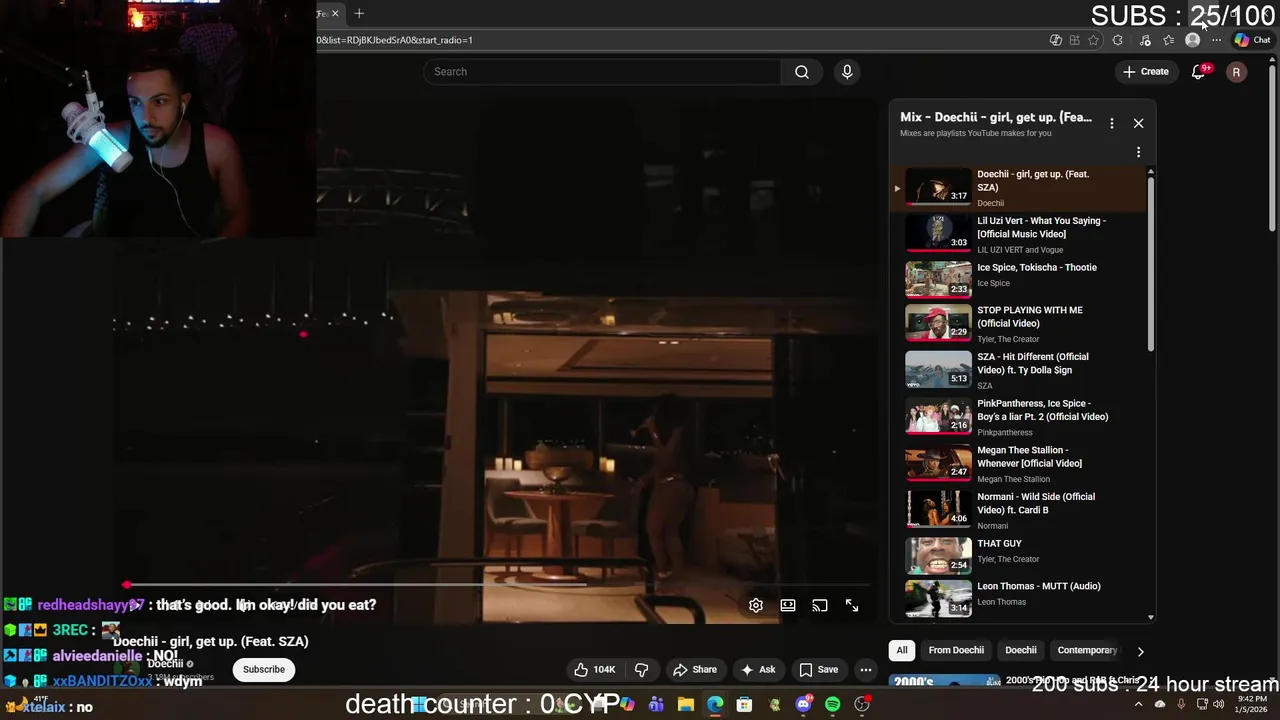Screen dimensions: 1280x720
Task: Open the Copilot Chat button
Action: (x=1252, y=40)
